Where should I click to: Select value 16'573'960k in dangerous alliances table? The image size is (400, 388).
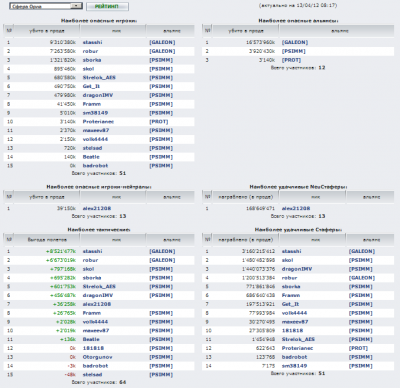(260, 42)
